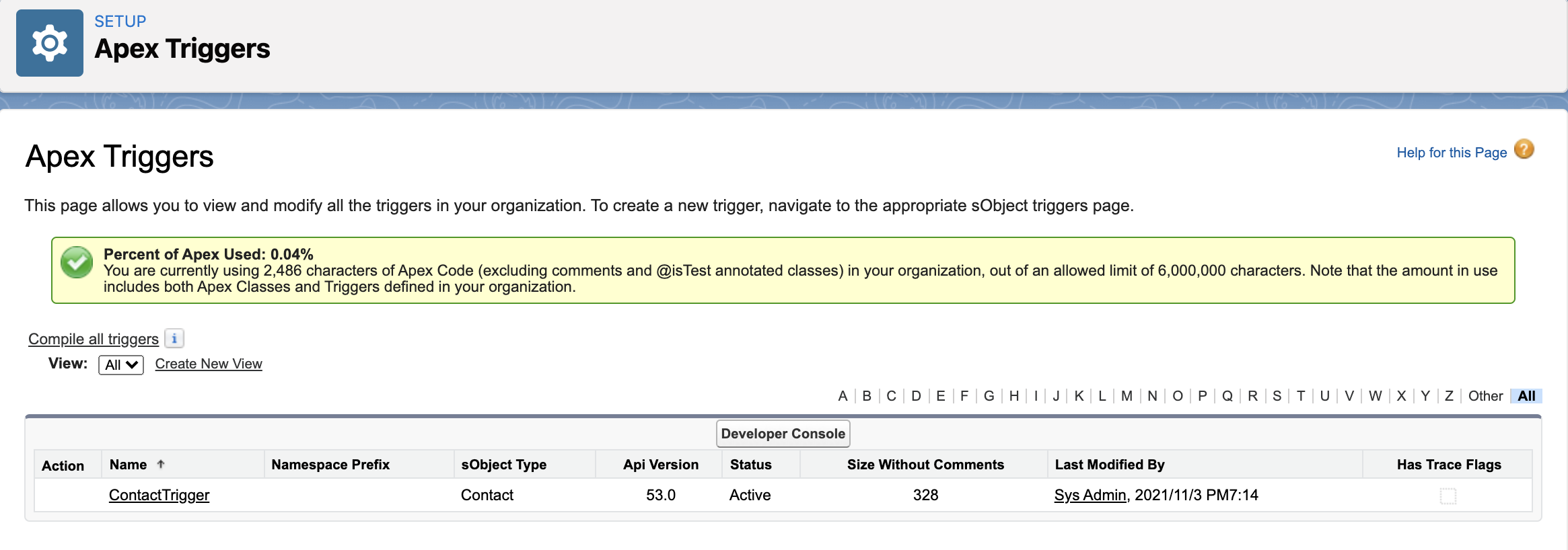Click the Name column sort arrow
The height and width of the screenshot is (550, 1568).
coord(161,464)
